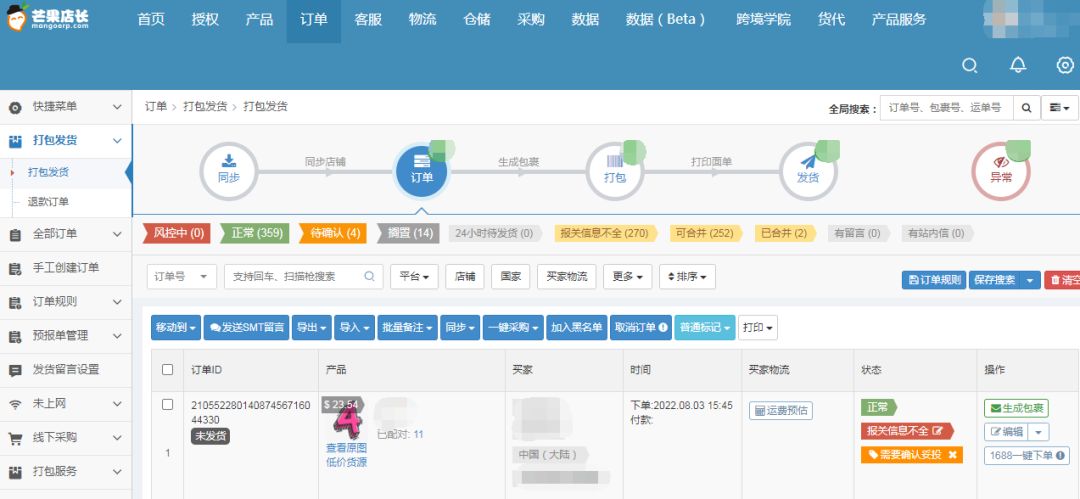Toggle the select-all orders checkbox
The image size is (1080, 499).
pyautogui.click(x=167, y=370)
